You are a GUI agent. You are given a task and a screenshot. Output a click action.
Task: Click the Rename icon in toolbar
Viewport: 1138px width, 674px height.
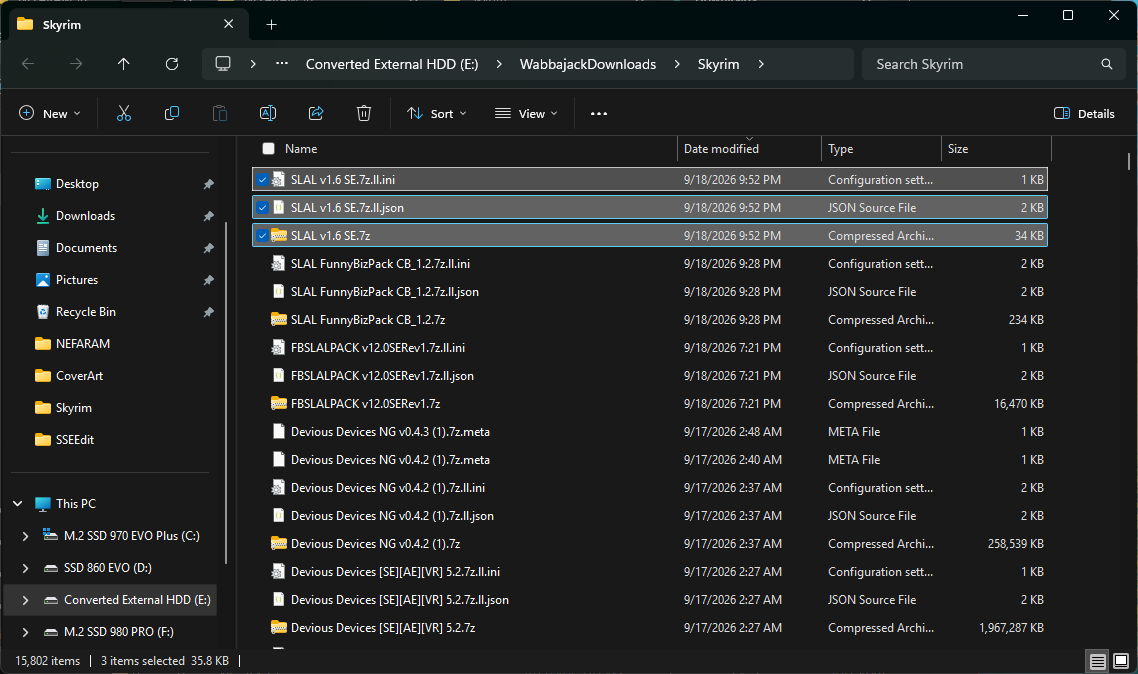coord(268,113)
